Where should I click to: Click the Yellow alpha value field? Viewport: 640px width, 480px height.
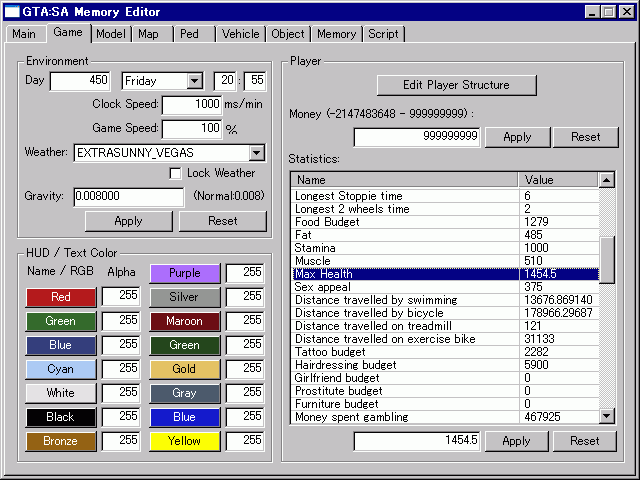[245, 441]
